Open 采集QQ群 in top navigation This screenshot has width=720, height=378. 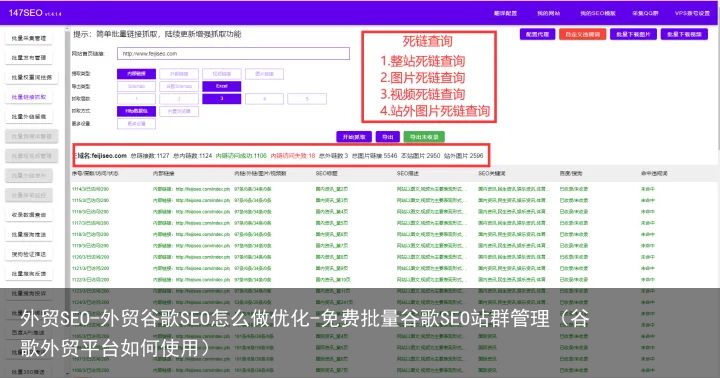645,13
